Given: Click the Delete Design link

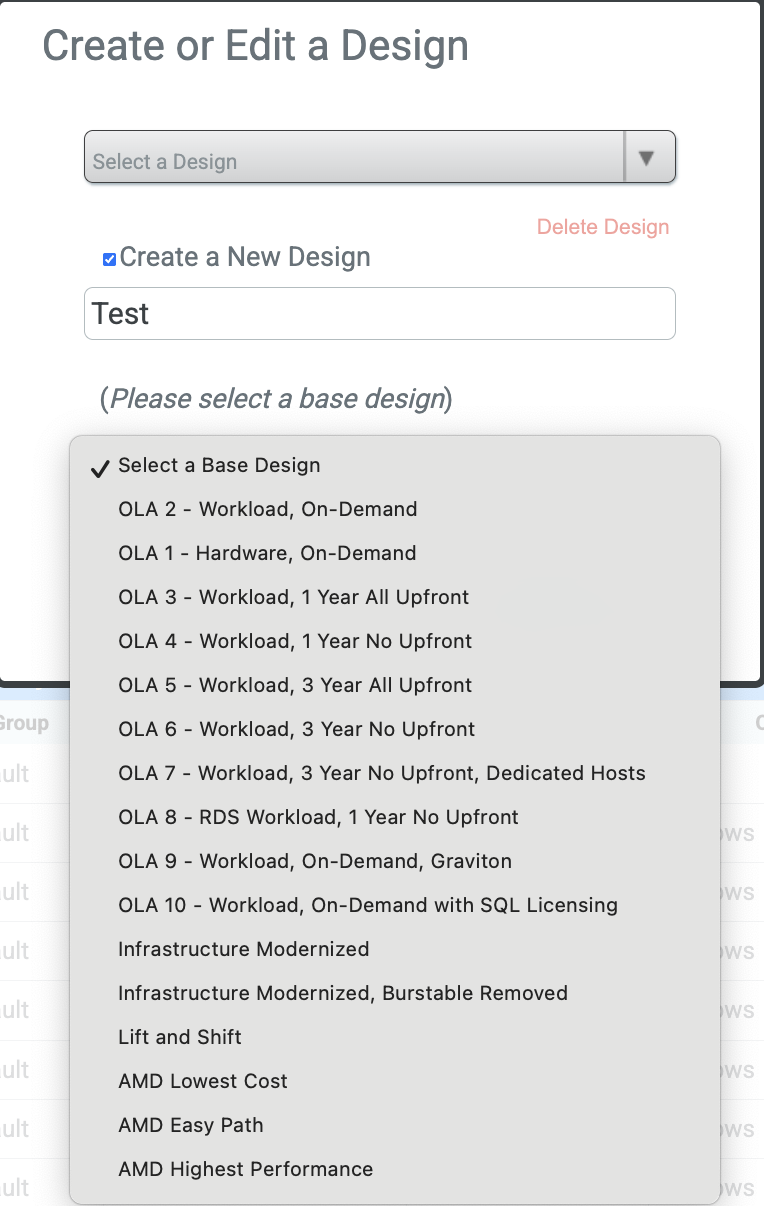Looking at the screenshot, I should [x=602, y=227].
